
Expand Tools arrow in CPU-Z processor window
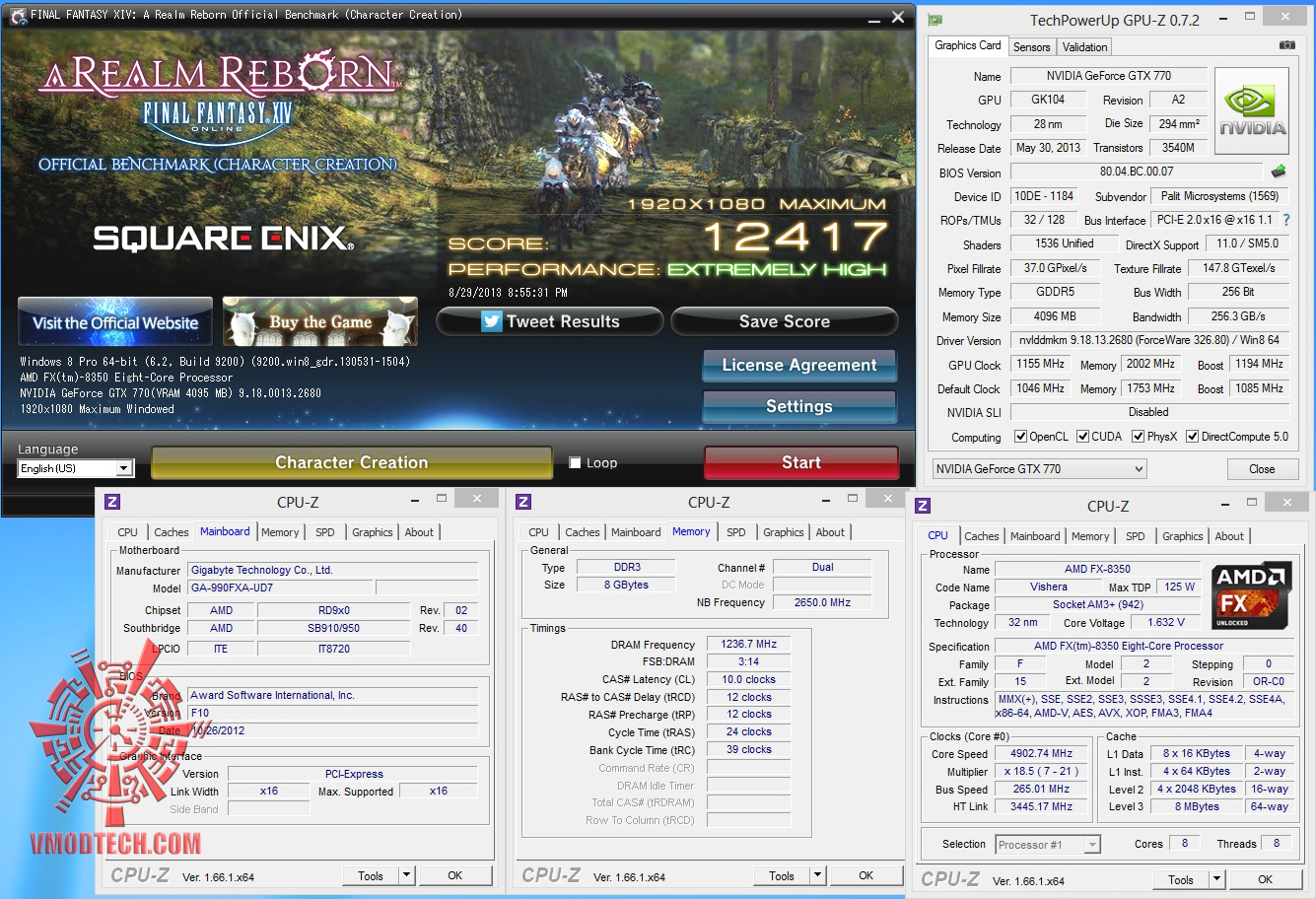[x=1216, y=879]
